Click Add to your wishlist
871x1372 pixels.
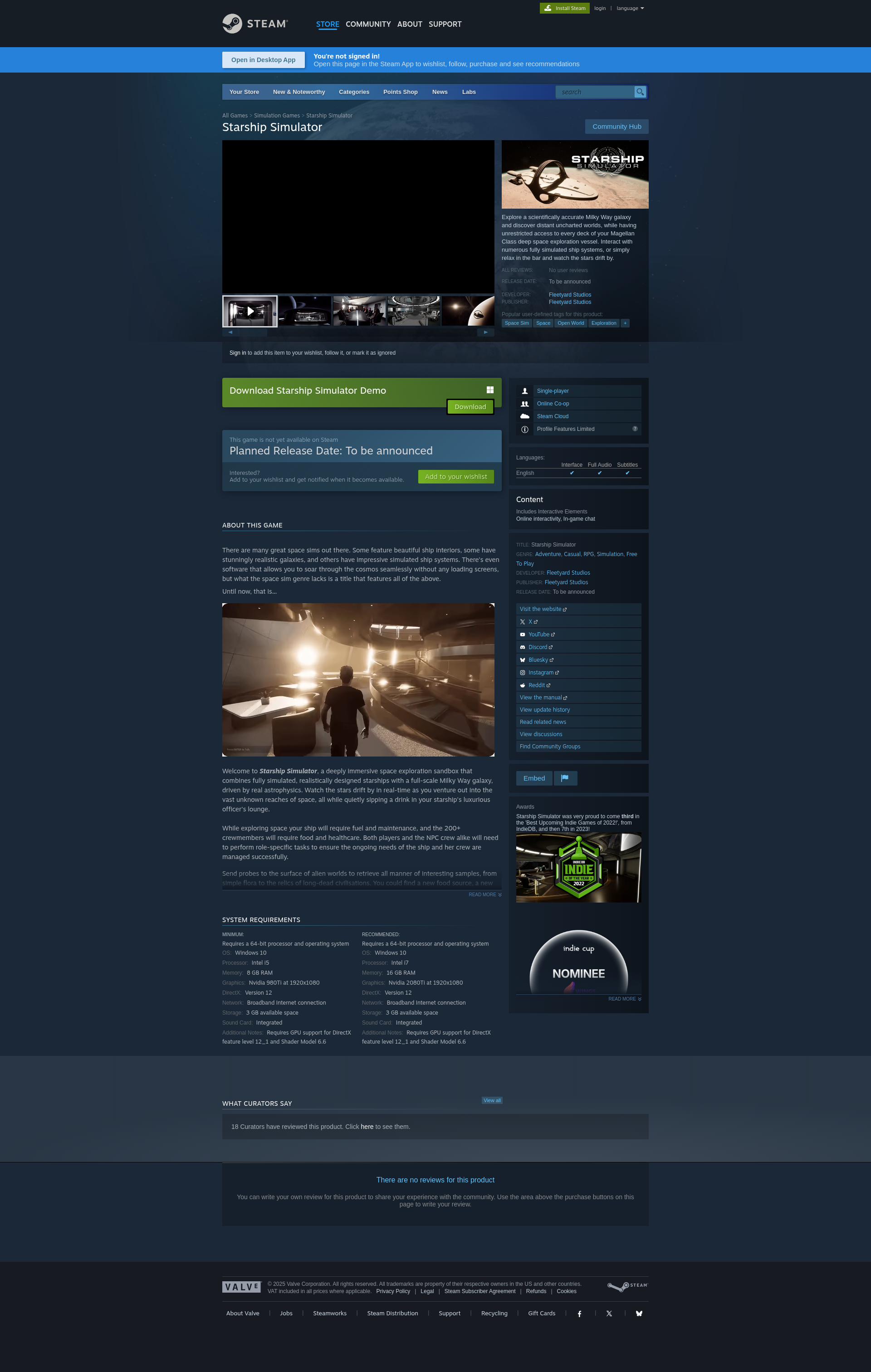[455, 476]
